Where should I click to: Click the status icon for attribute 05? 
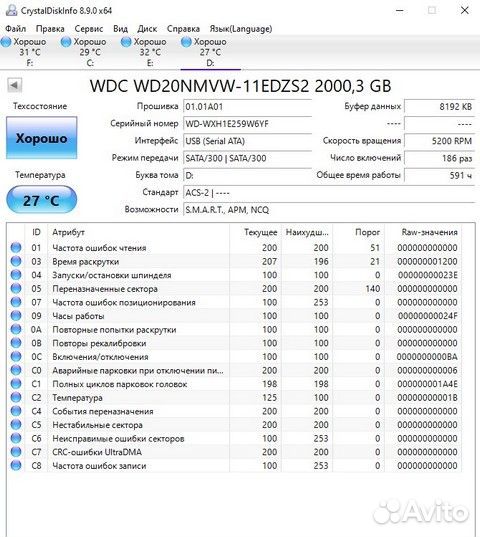[16, 288]
